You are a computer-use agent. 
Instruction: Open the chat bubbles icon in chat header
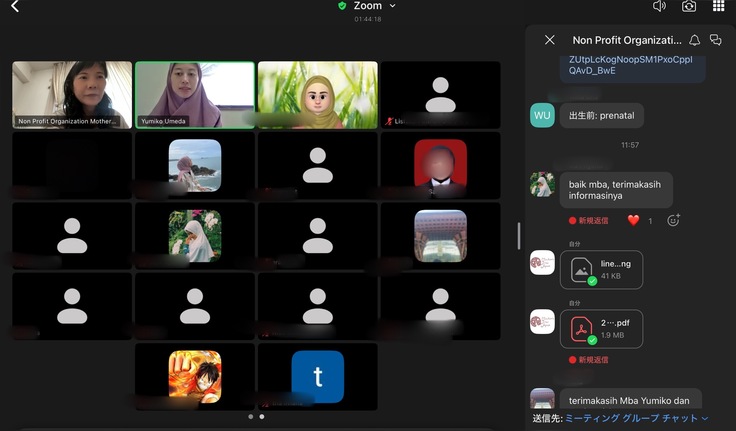click(x=716, y=40)
